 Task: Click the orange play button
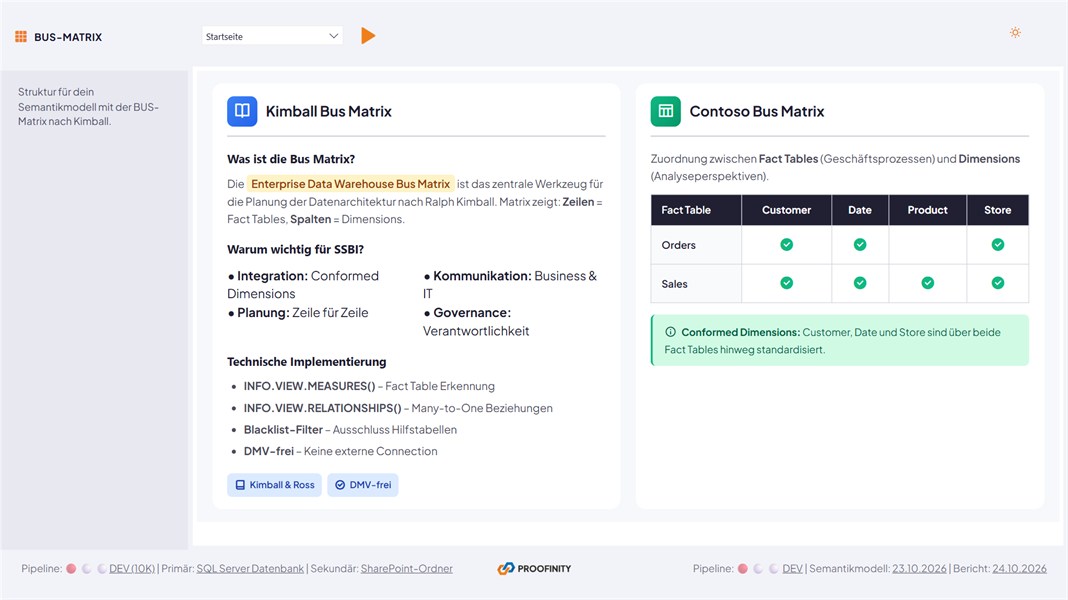point(368,35)
